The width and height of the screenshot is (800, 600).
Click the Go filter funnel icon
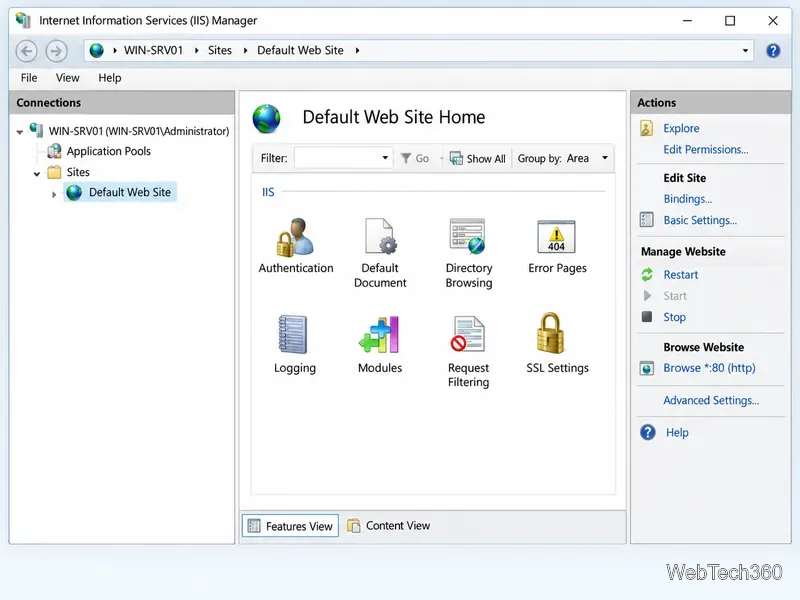(406, 158)
